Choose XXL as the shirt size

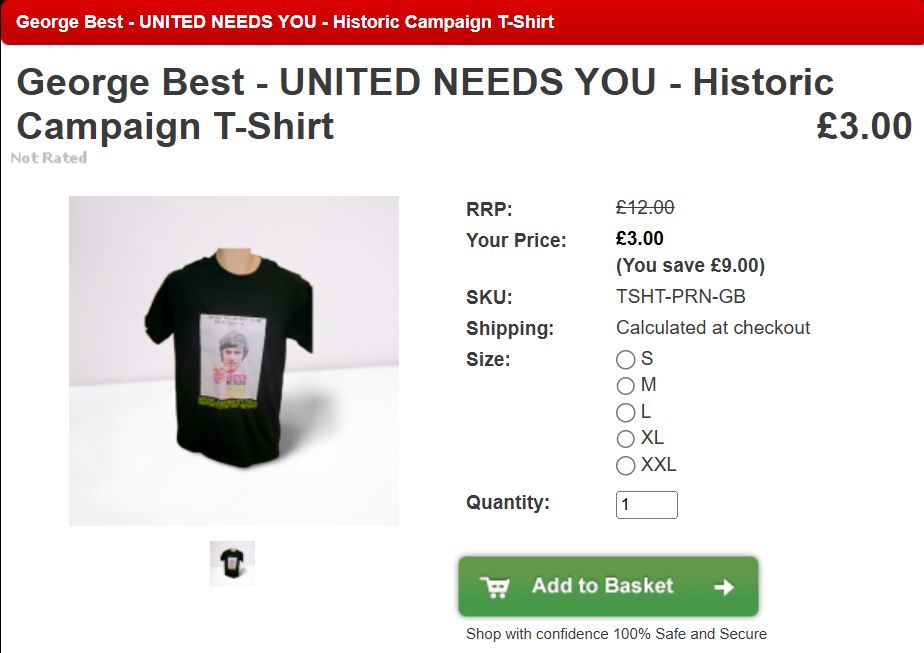click(x=626, y=465)
